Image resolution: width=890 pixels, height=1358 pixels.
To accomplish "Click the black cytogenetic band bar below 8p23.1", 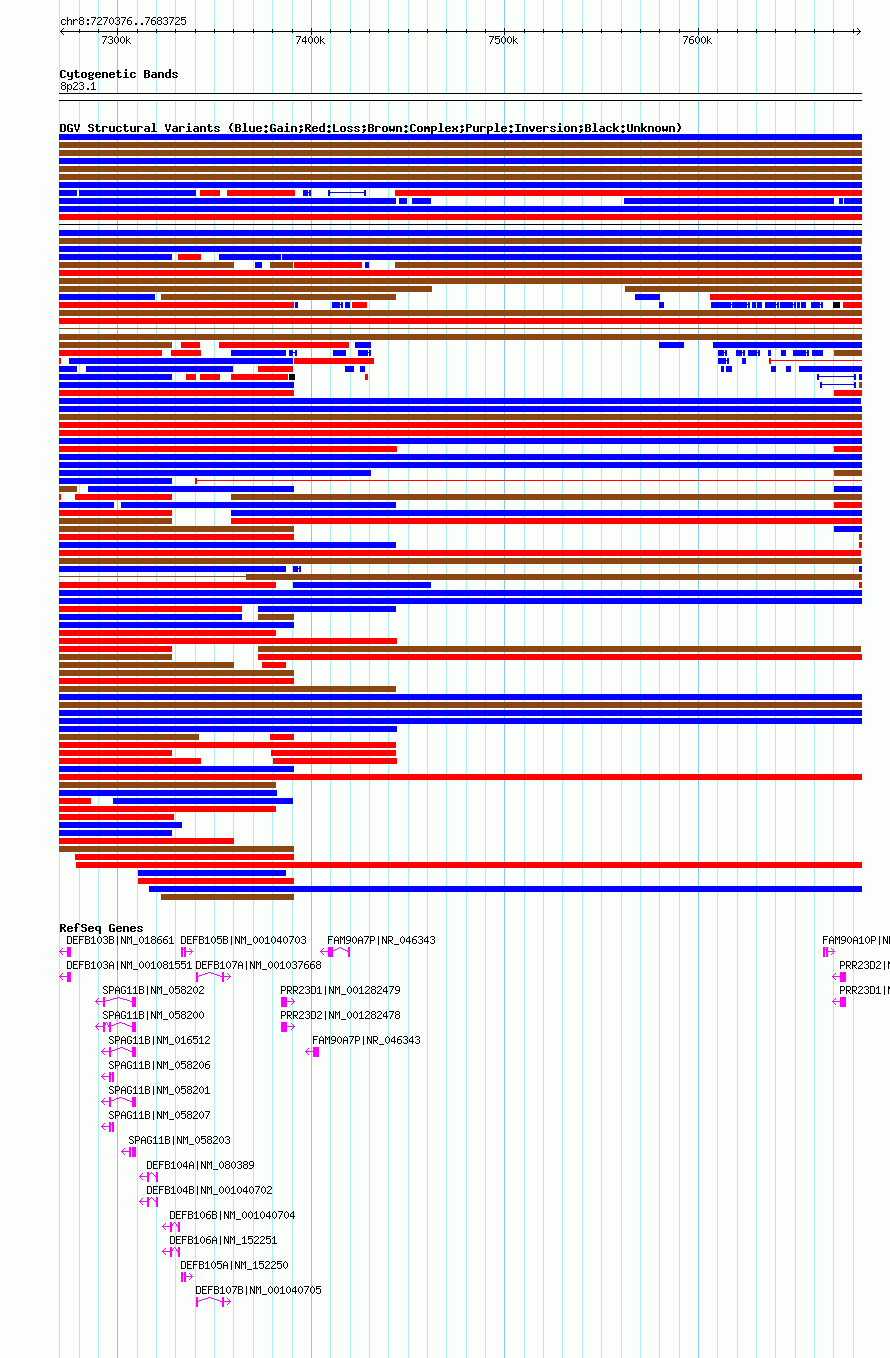I will tap(460, 97).
